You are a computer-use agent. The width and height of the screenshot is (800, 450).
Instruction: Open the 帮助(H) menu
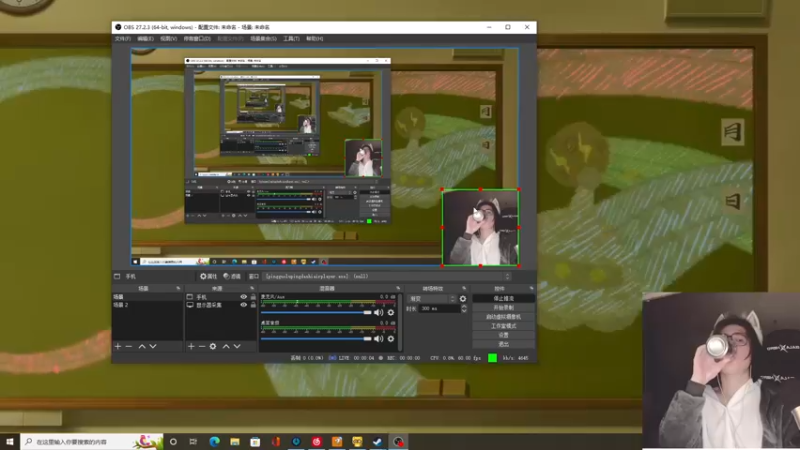coord(315,39)
